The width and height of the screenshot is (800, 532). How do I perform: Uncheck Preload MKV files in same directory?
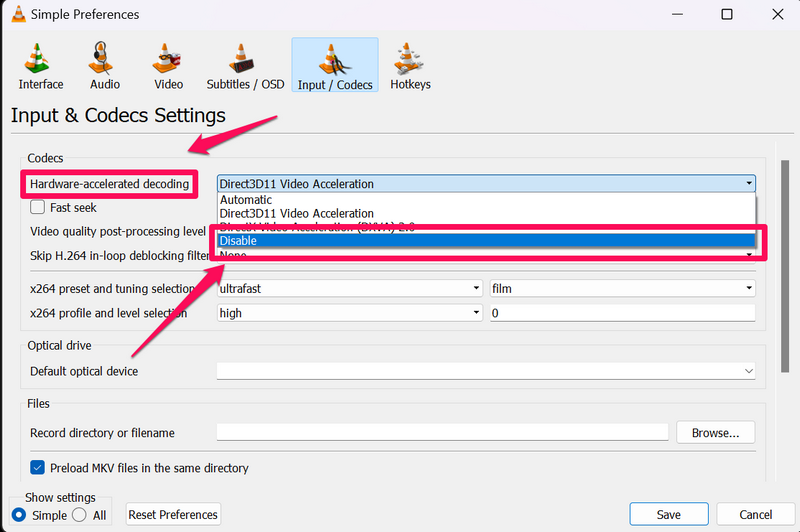tap(38, 467)
